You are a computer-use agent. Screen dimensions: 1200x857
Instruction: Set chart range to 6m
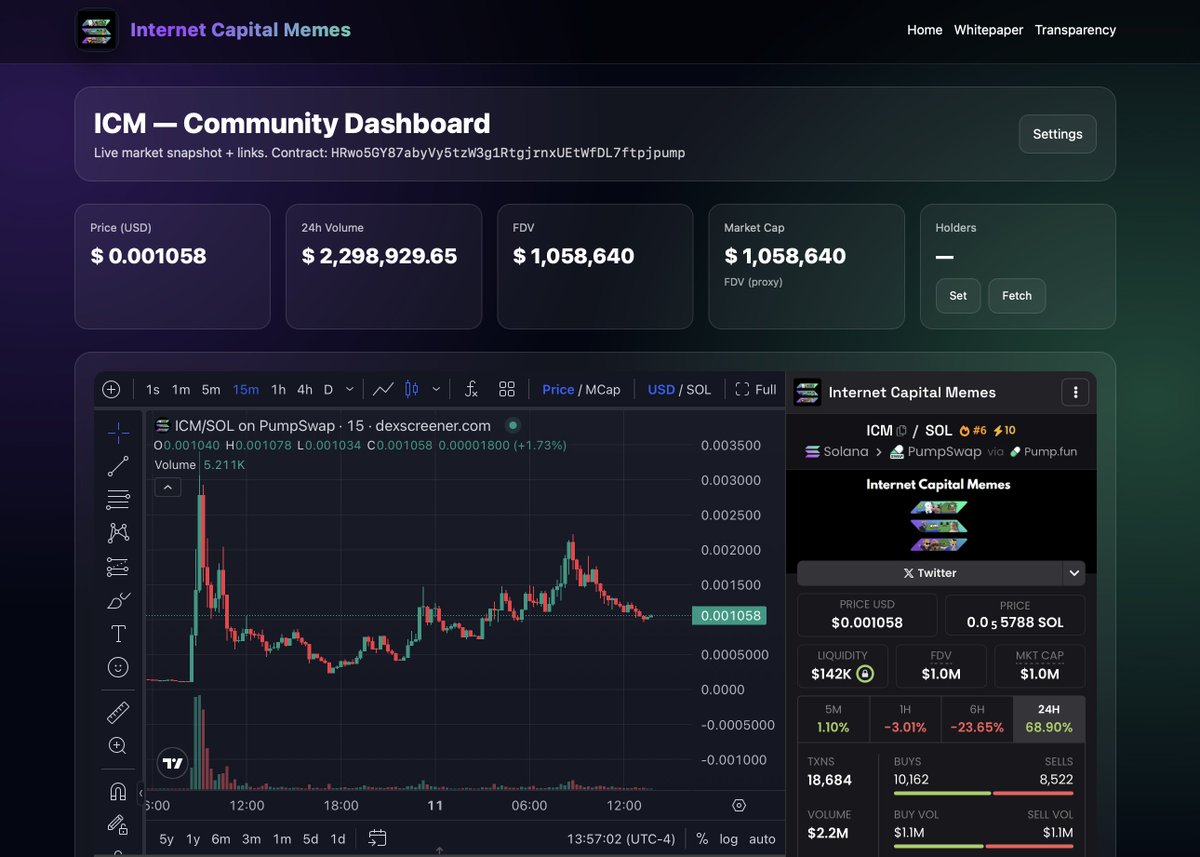click(220, 838)
